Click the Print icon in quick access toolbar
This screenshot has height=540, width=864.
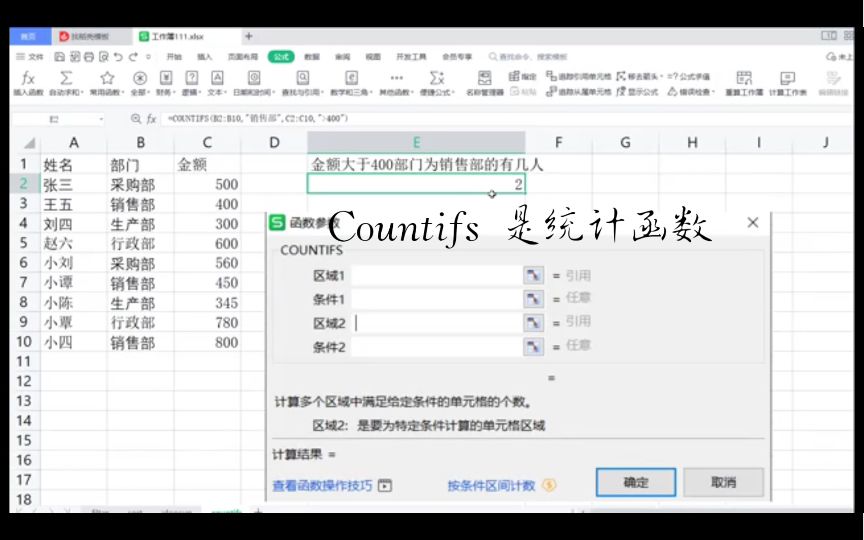(89, 57)
